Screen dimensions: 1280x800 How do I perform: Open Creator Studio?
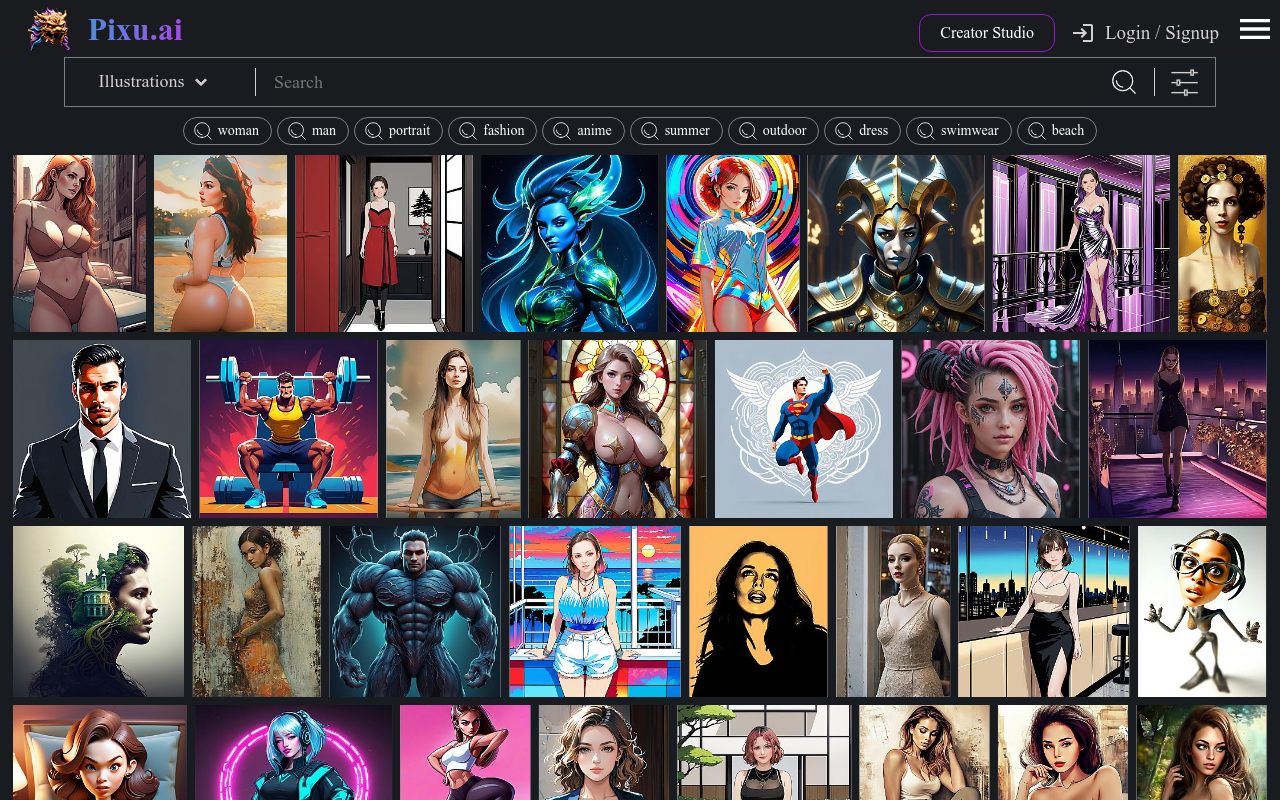[987, 33]
